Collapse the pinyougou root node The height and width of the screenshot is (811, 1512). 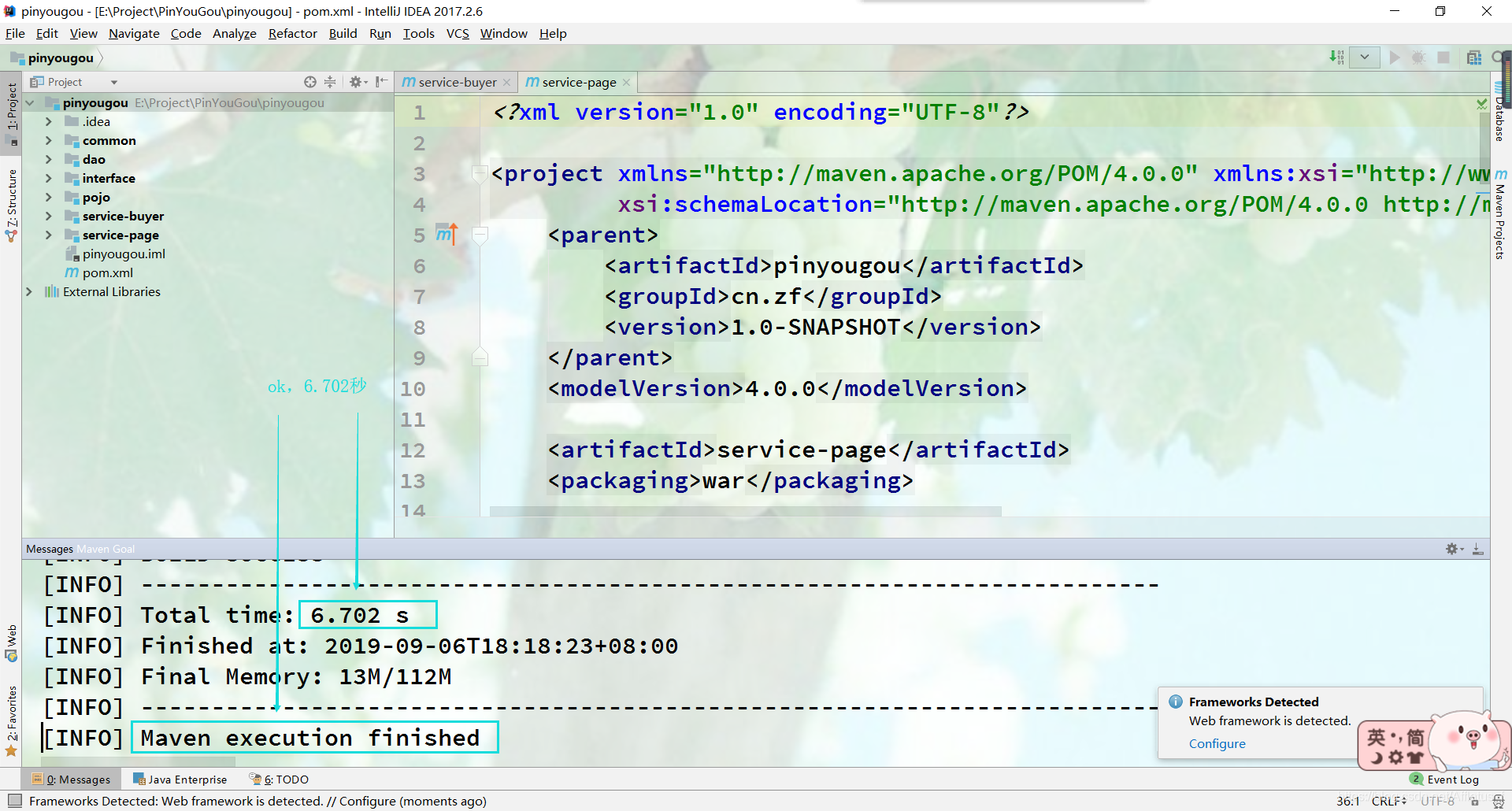coord(29,103)
